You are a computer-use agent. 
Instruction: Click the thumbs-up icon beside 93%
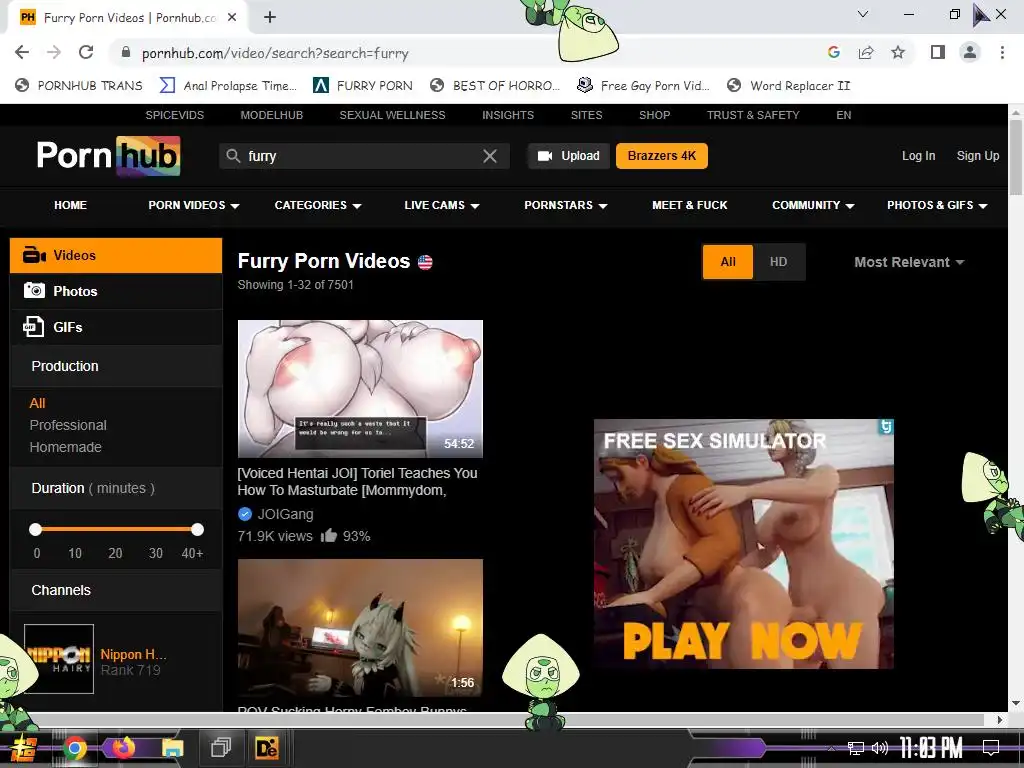tap(328, 536)
